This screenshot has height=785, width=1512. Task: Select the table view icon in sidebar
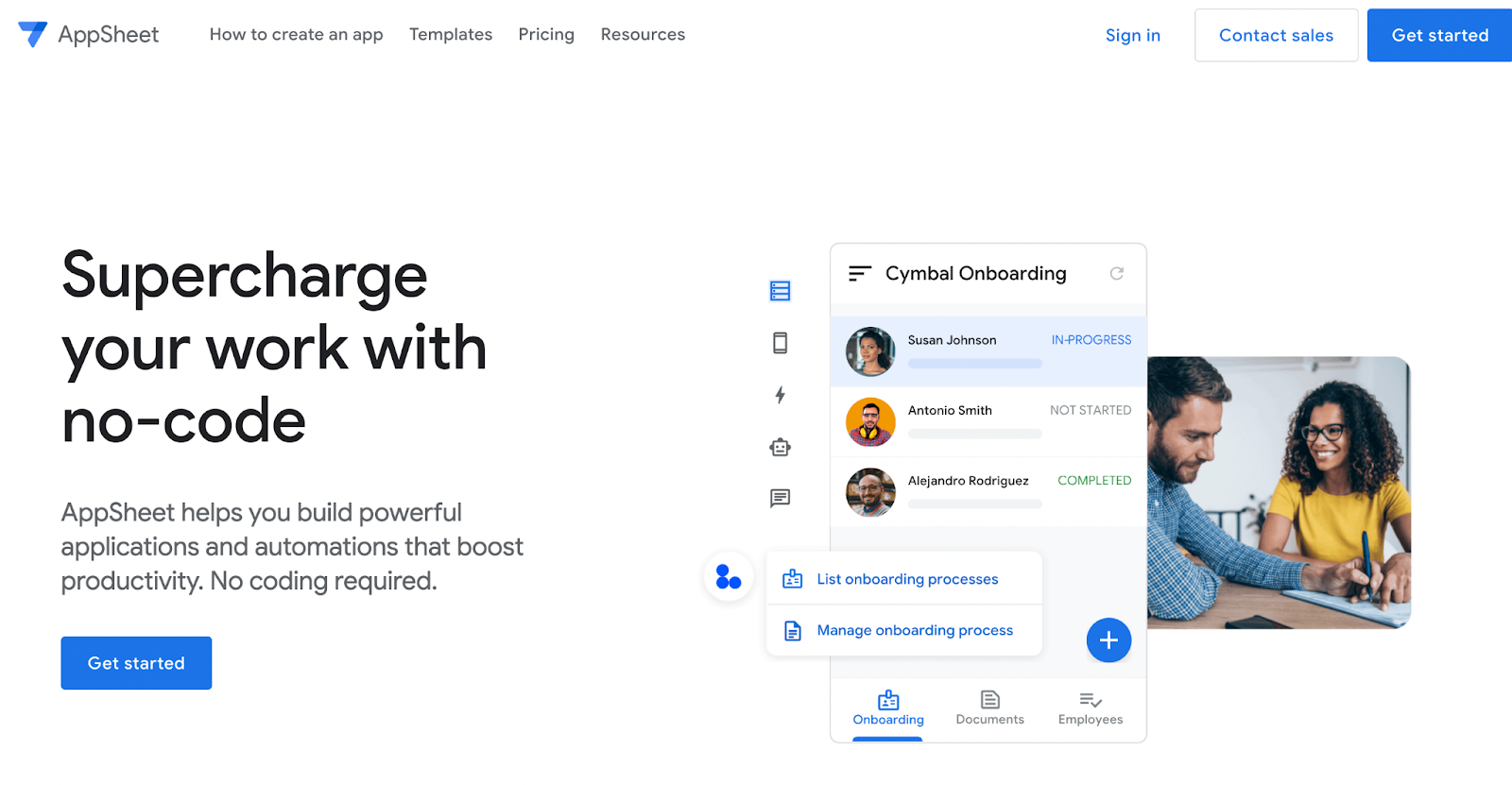(780, 291)
